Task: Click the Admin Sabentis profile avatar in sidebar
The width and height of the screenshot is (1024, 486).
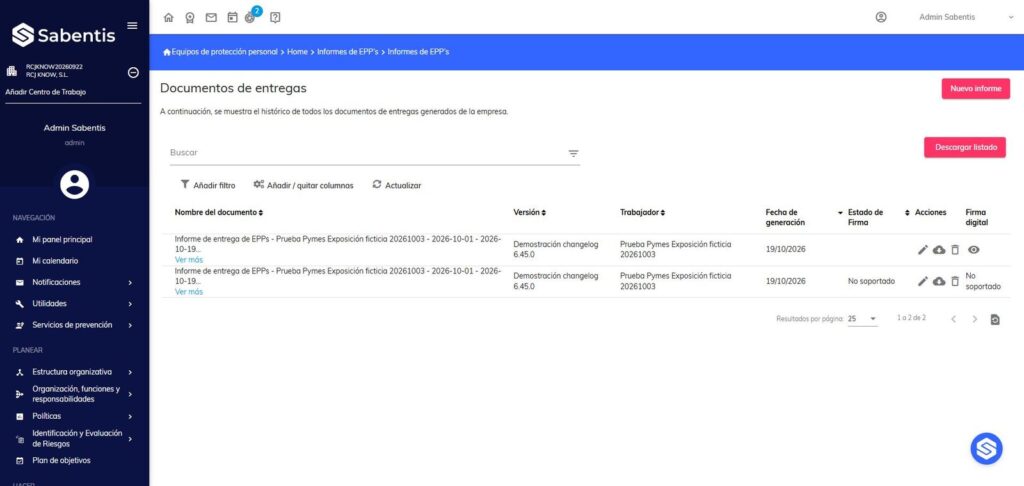Action: [x=74, y=184]
